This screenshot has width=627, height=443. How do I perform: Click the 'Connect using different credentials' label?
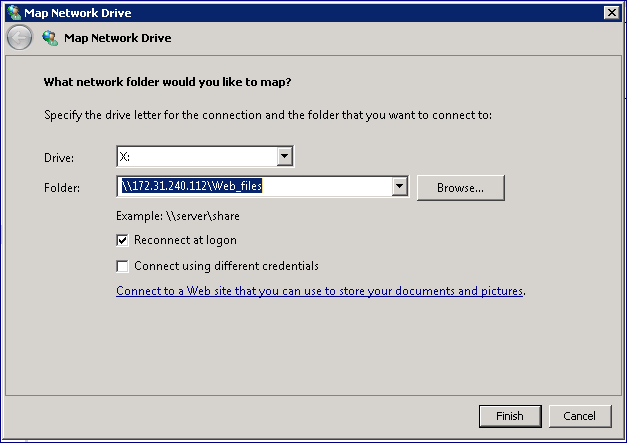[x=226, y=266]
